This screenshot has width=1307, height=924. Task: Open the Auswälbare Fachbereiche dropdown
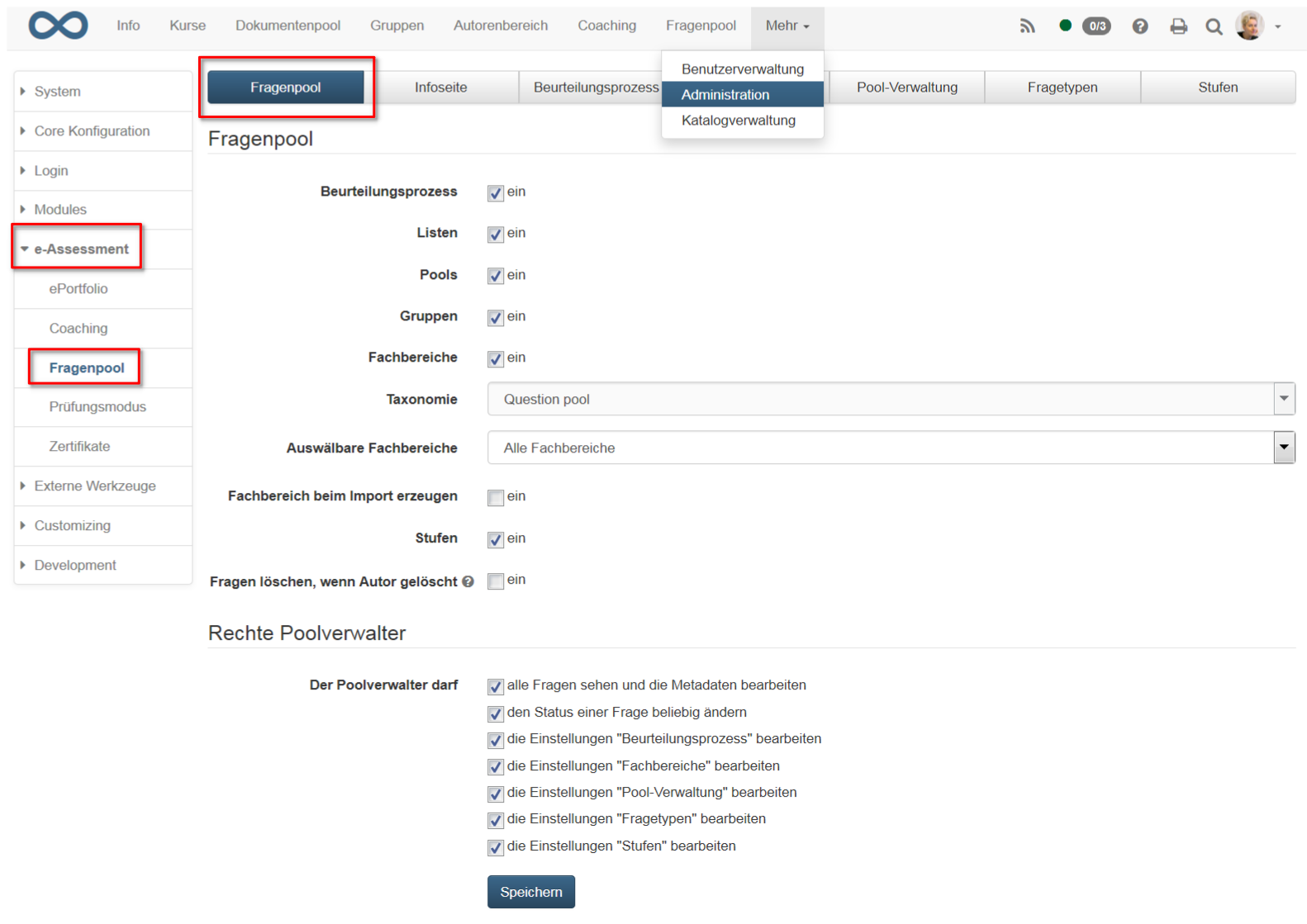click(891, 448)
